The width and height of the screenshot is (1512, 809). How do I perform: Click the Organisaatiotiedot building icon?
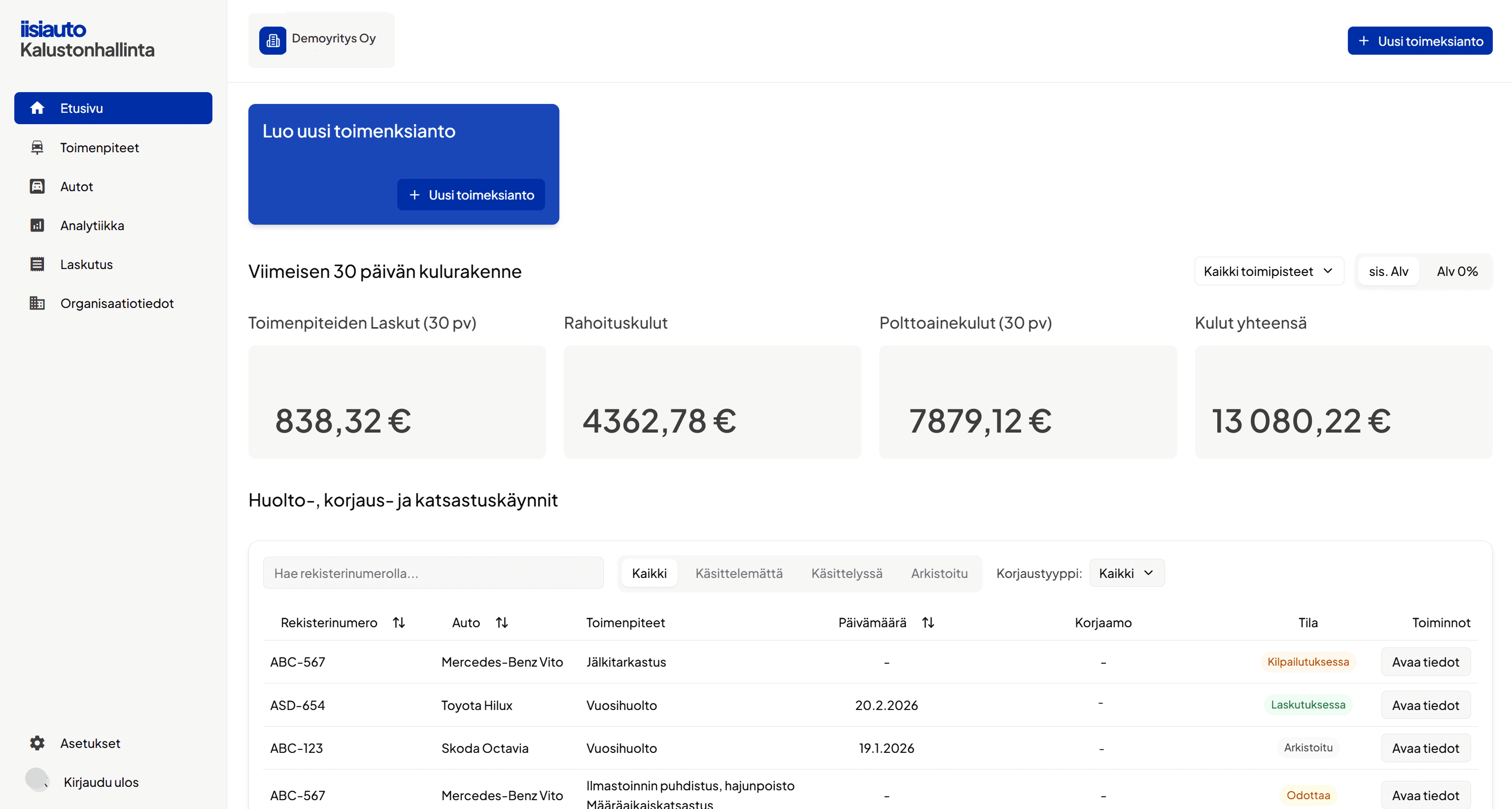click(37, 303)
